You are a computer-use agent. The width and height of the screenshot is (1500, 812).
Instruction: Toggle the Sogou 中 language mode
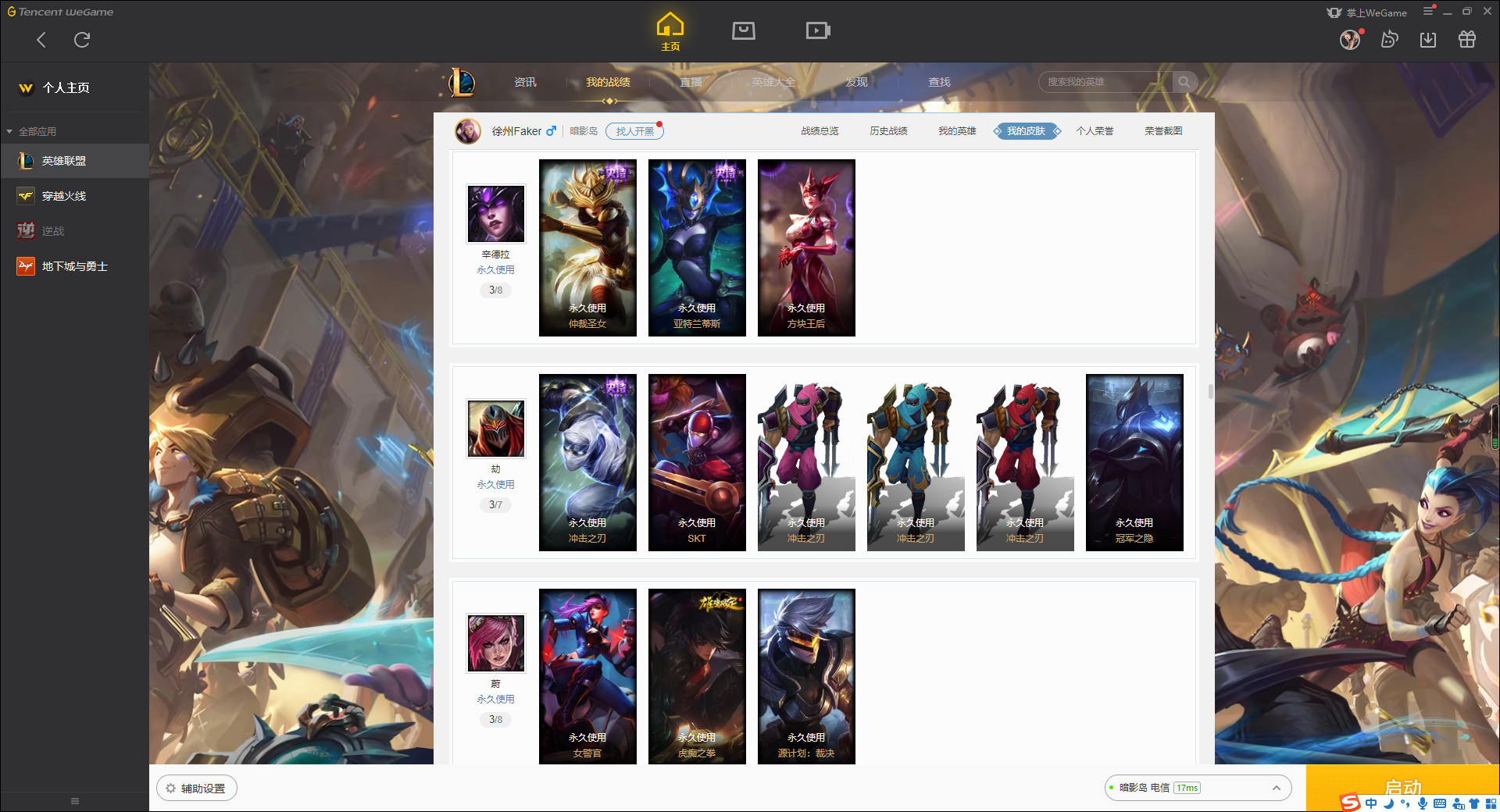click(1371, 803)
